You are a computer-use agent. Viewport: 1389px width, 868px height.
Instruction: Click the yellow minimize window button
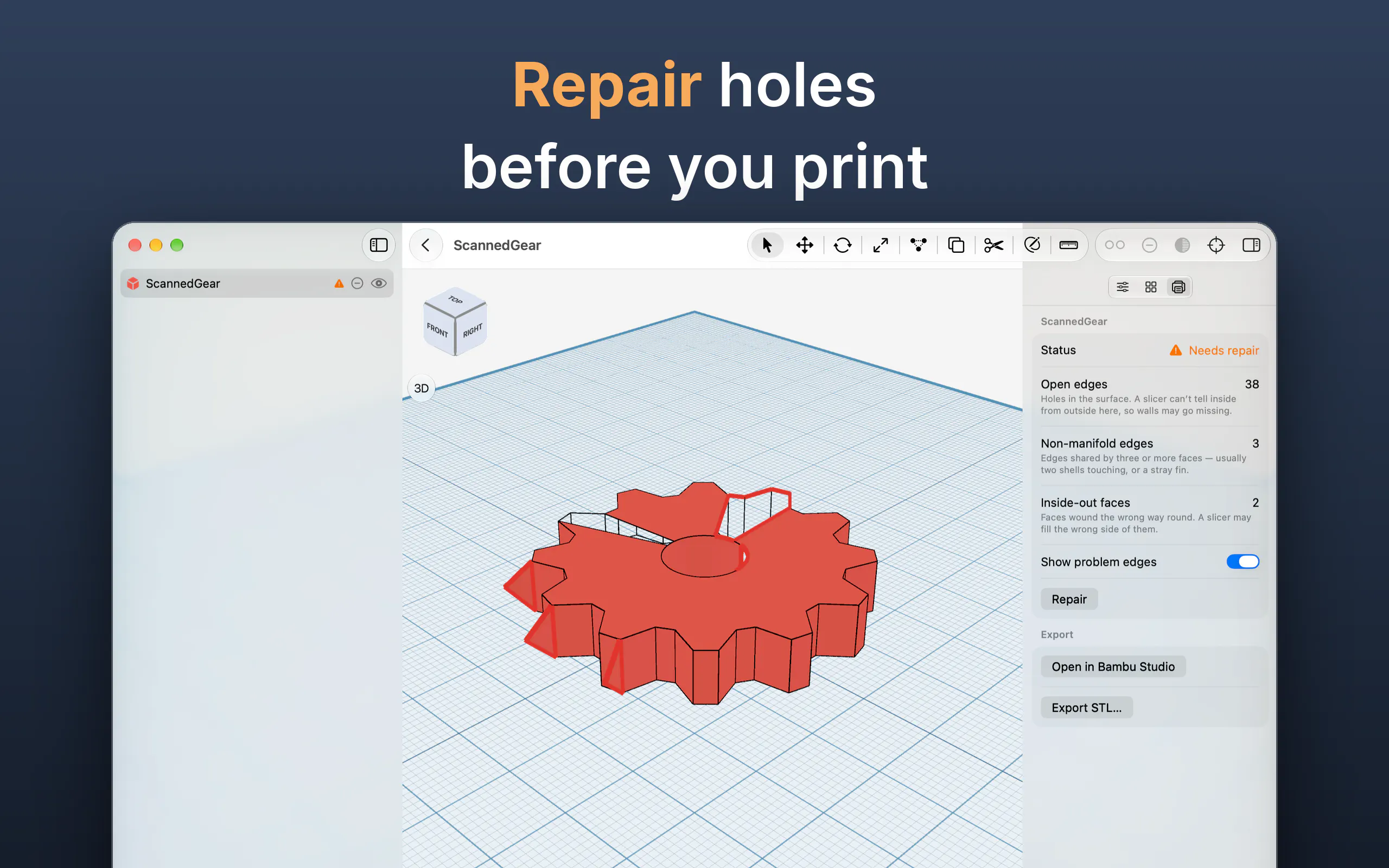[x=156, y=245]
